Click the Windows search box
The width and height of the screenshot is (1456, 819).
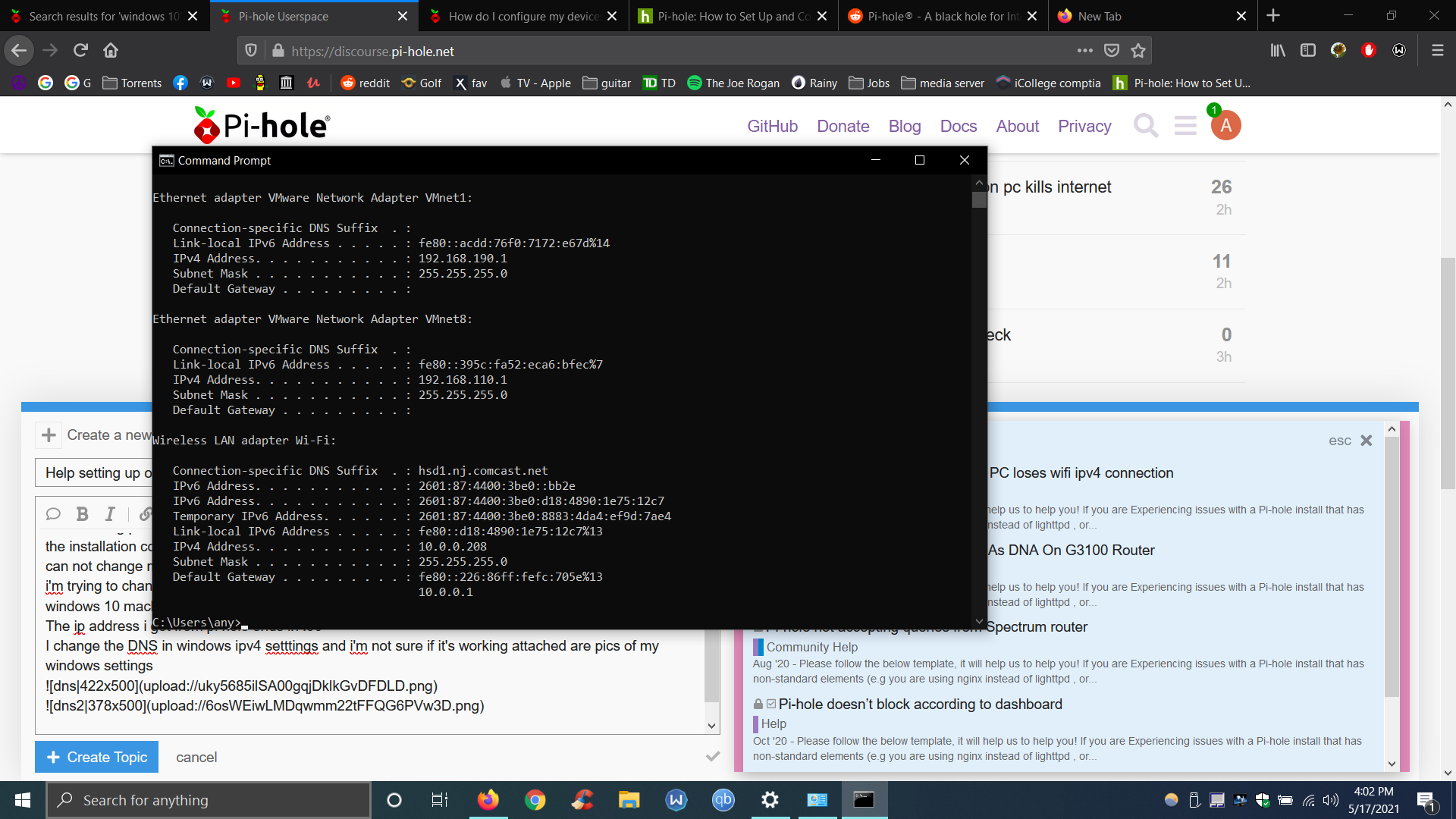[209, 800]
